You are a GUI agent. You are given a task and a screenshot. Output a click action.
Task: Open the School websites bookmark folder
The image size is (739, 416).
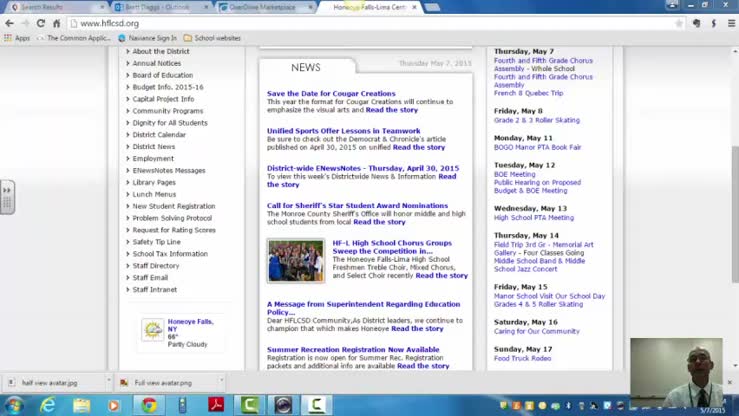(x=212, y=38)
